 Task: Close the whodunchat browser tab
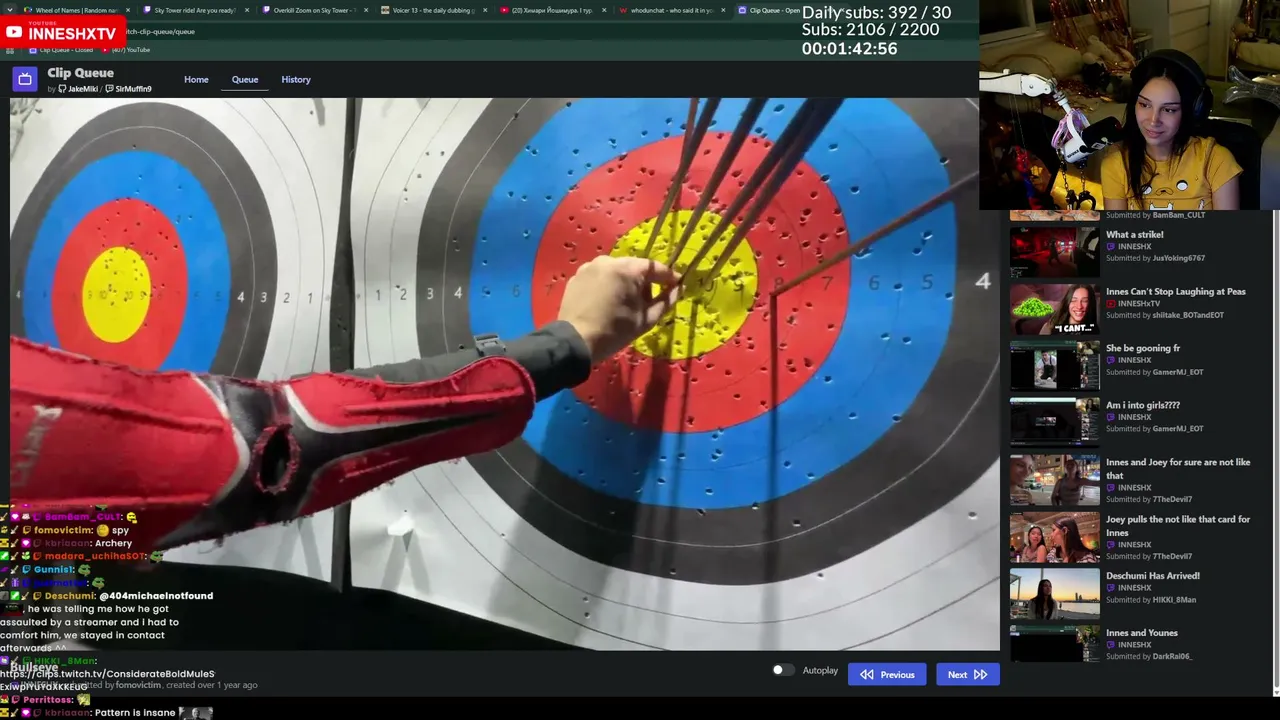tap(723, 10)
